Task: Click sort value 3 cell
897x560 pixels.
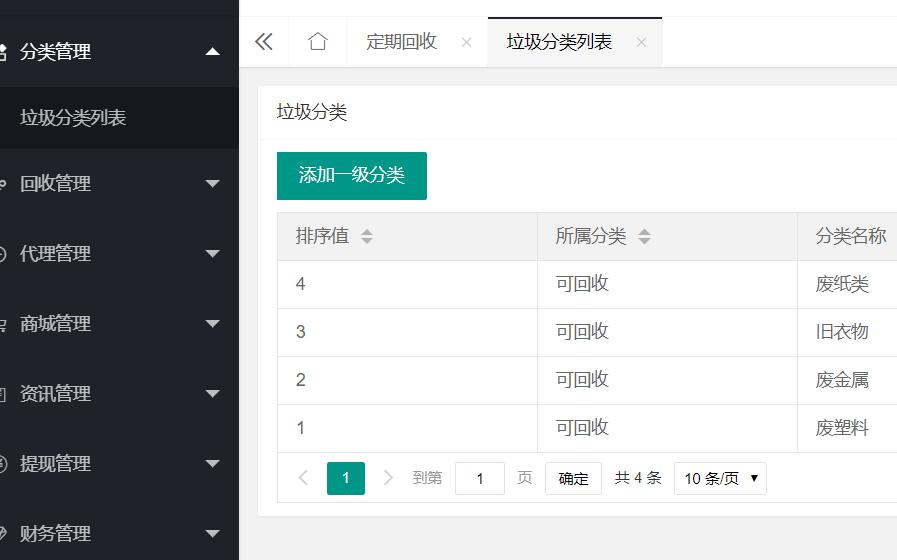Action: (x=407, y=332)
